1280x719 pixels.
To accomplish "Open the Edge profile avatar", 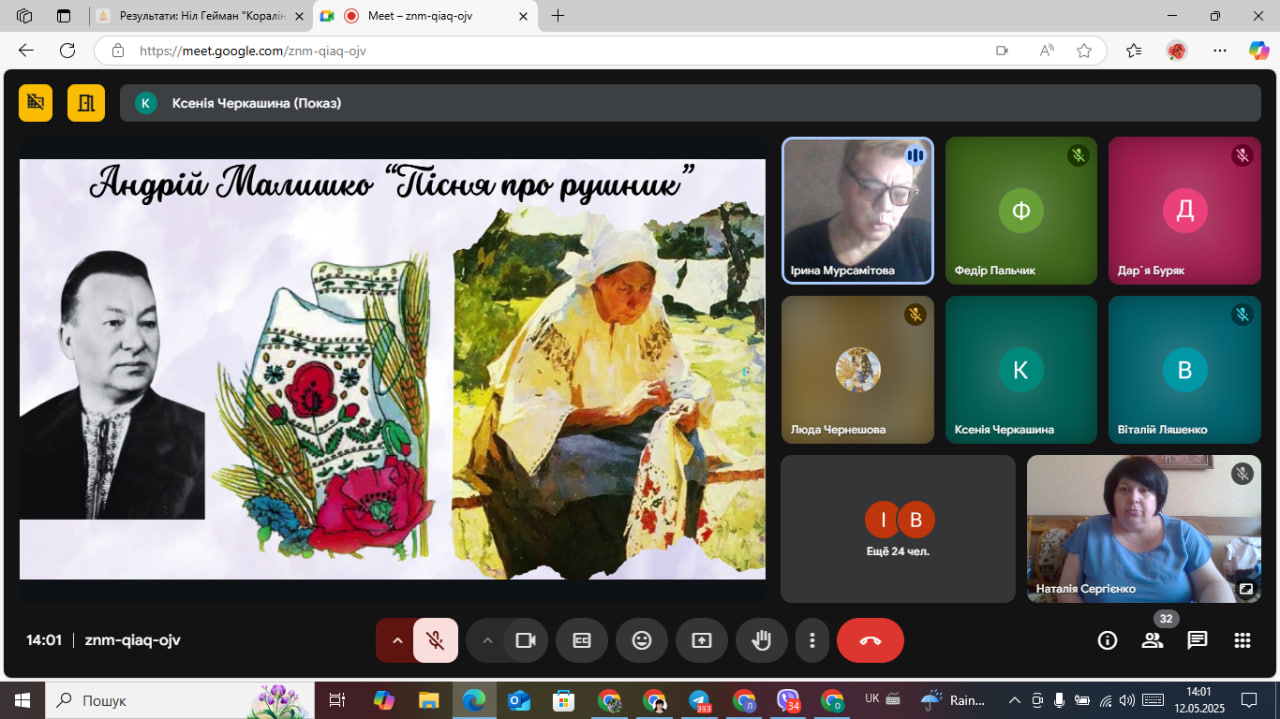I will tap(1176, 50).
